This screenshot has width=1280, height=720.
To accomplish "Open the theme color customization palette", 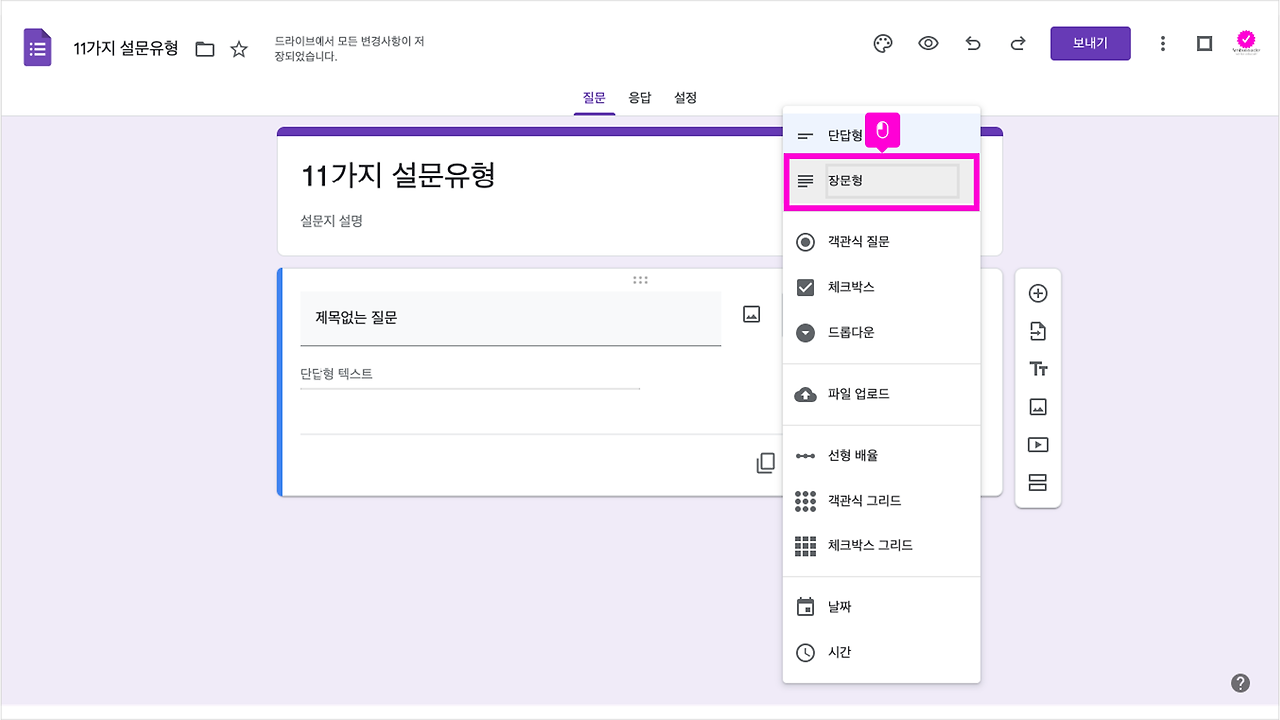I will 881,43.
